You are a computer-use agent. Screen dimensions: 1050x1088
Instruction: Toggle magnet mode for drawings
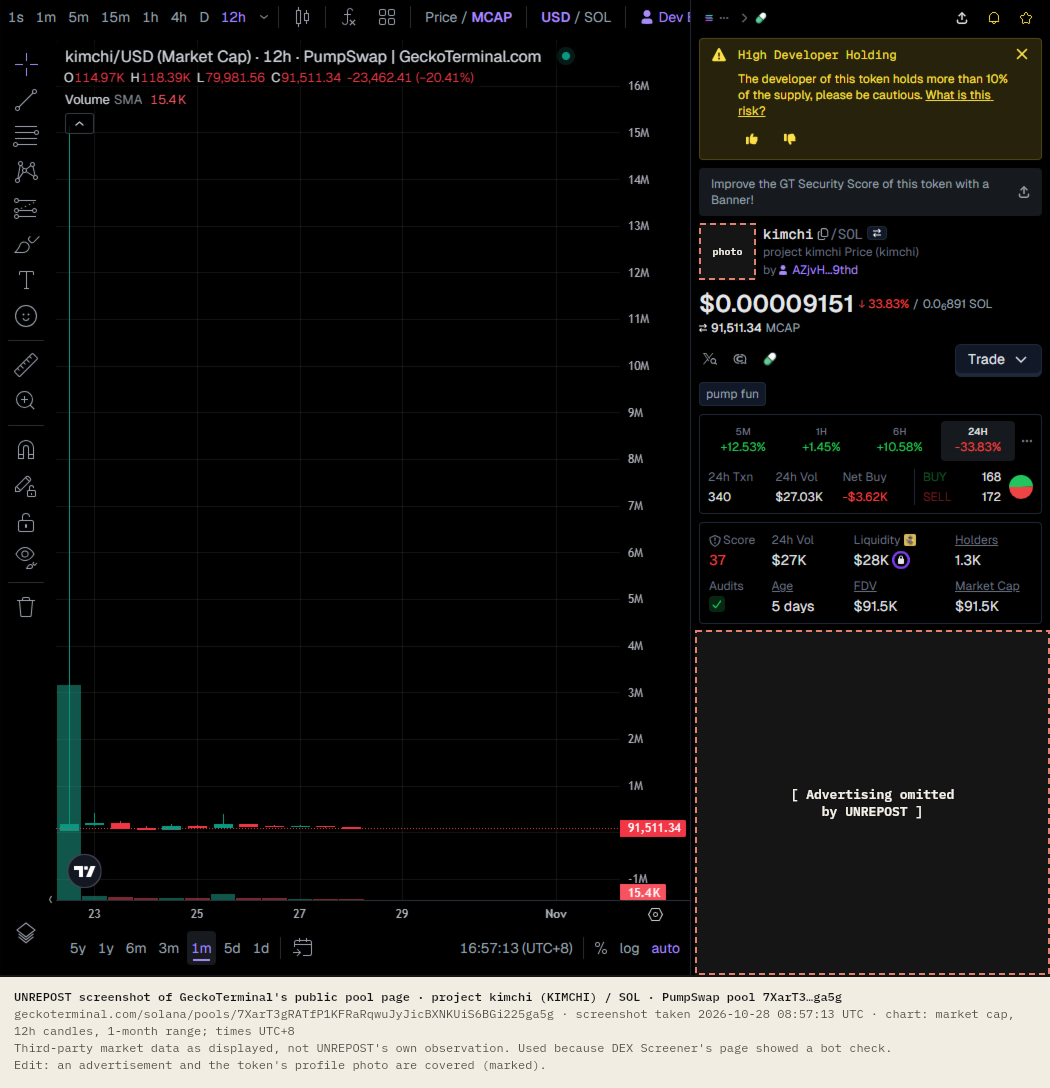click(x=26, y=450)
